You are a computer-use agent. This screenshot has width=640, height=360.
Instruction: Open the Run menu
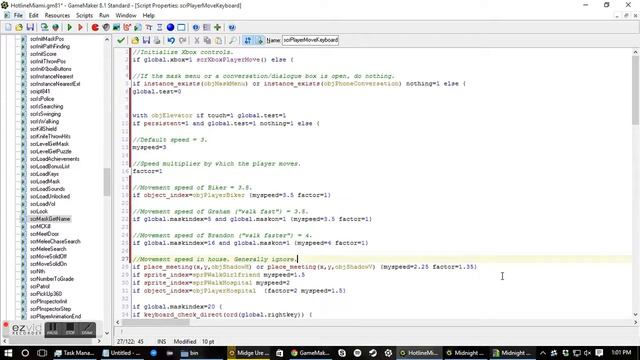pyautogui.click(x=104, y=16)
